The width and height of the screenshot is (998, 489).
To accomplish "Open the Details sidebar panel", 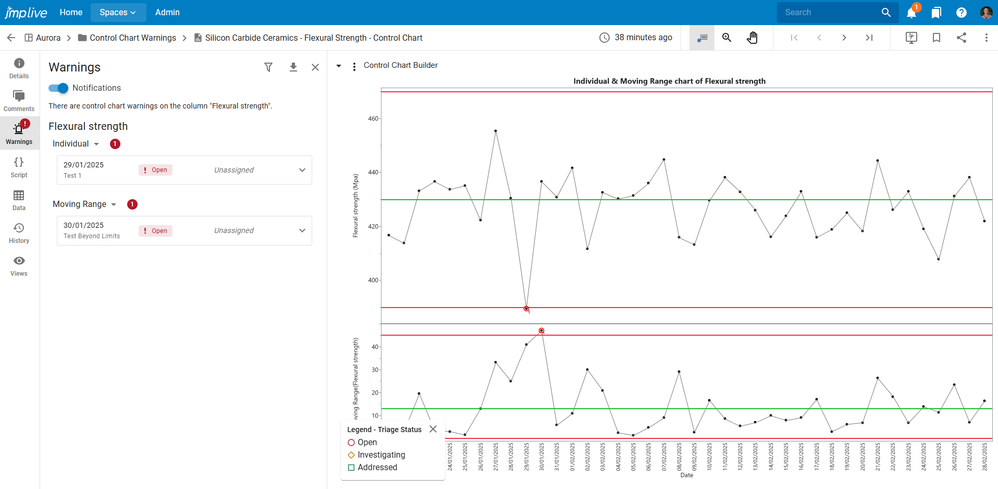I will 19,68.
